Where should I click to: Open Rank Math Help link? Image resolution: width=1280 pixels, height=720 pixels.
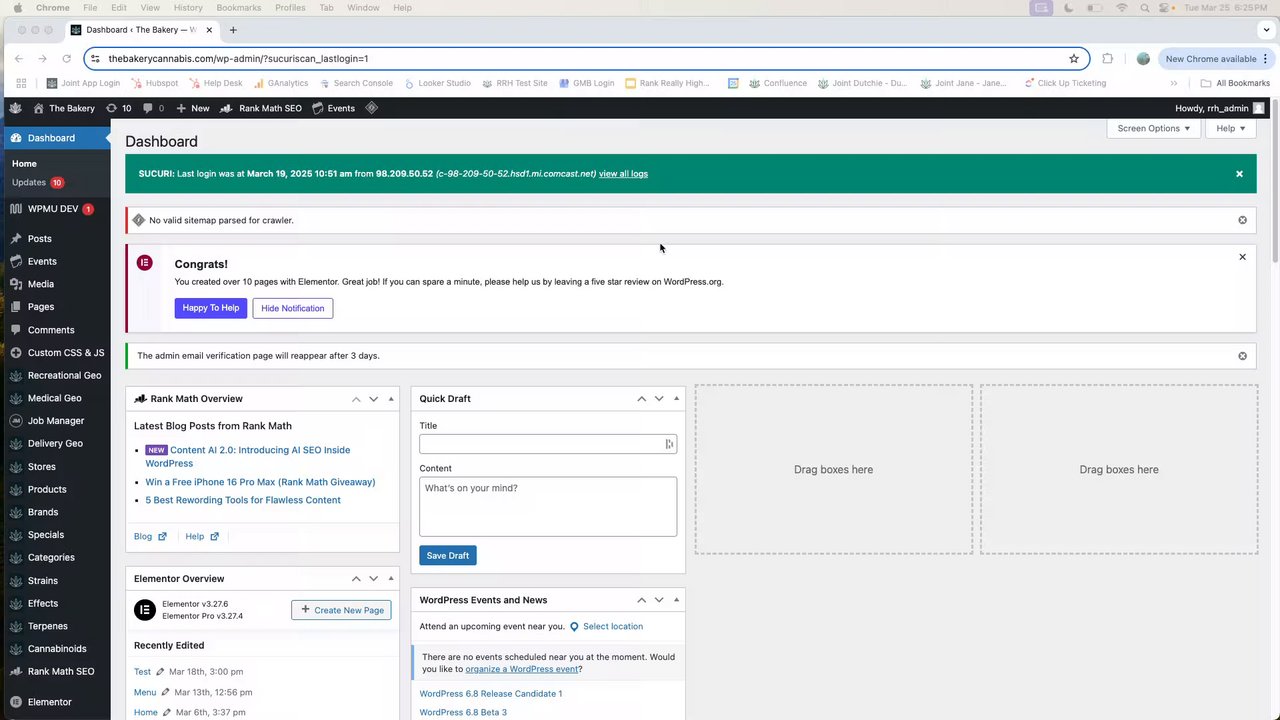pos(201,537)
